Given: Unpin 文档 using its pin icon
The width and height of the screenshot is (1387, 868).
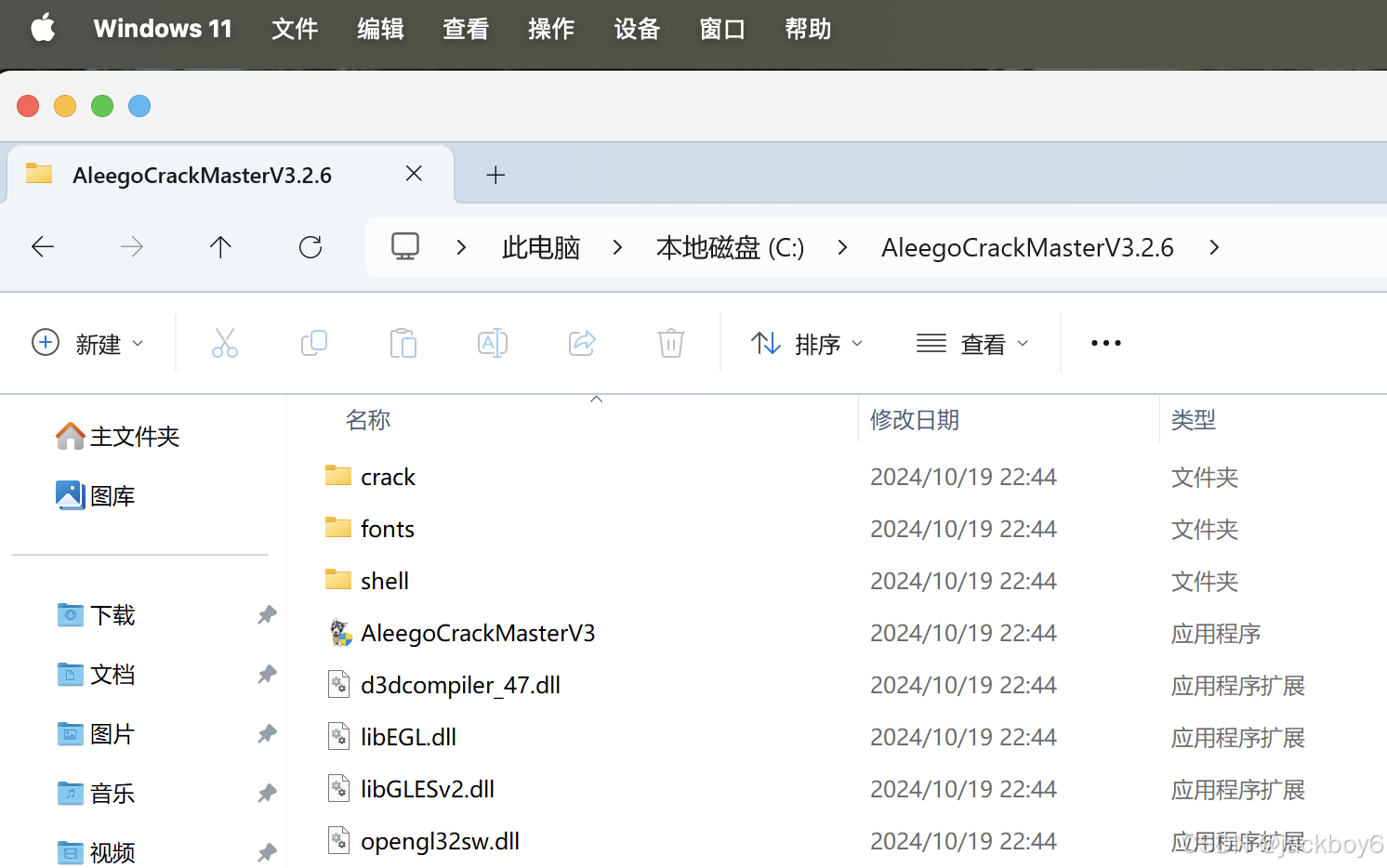Looking at the screenshot, I should 267,675.
